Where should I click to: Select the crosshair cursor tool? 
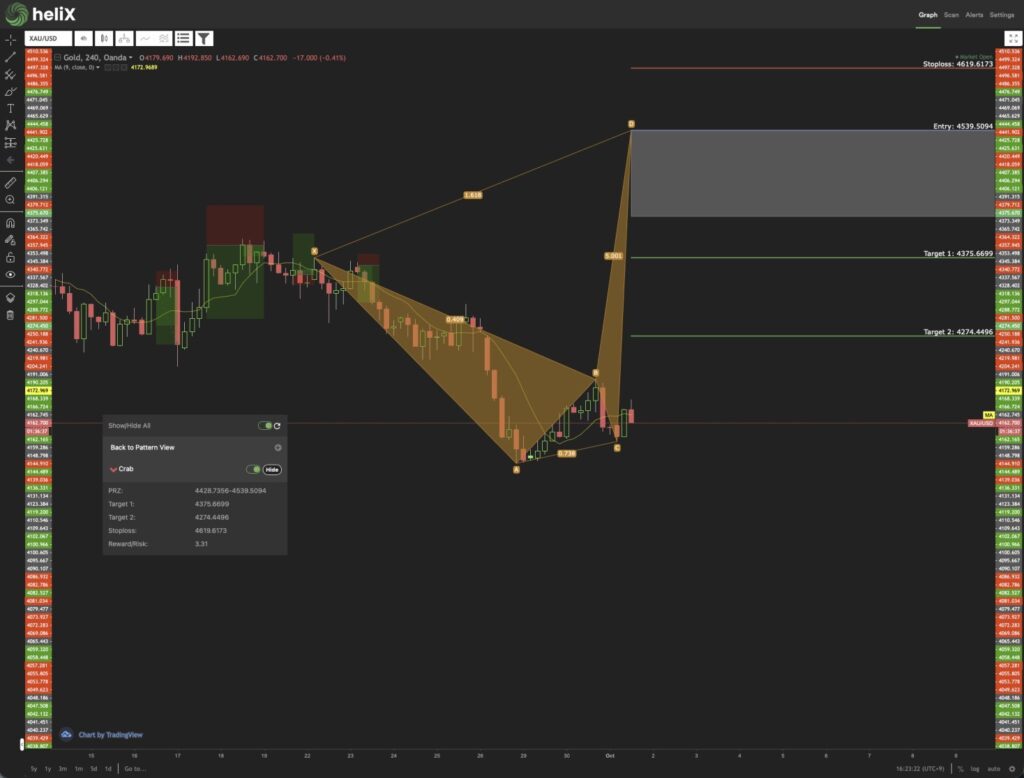click(10, 40)
